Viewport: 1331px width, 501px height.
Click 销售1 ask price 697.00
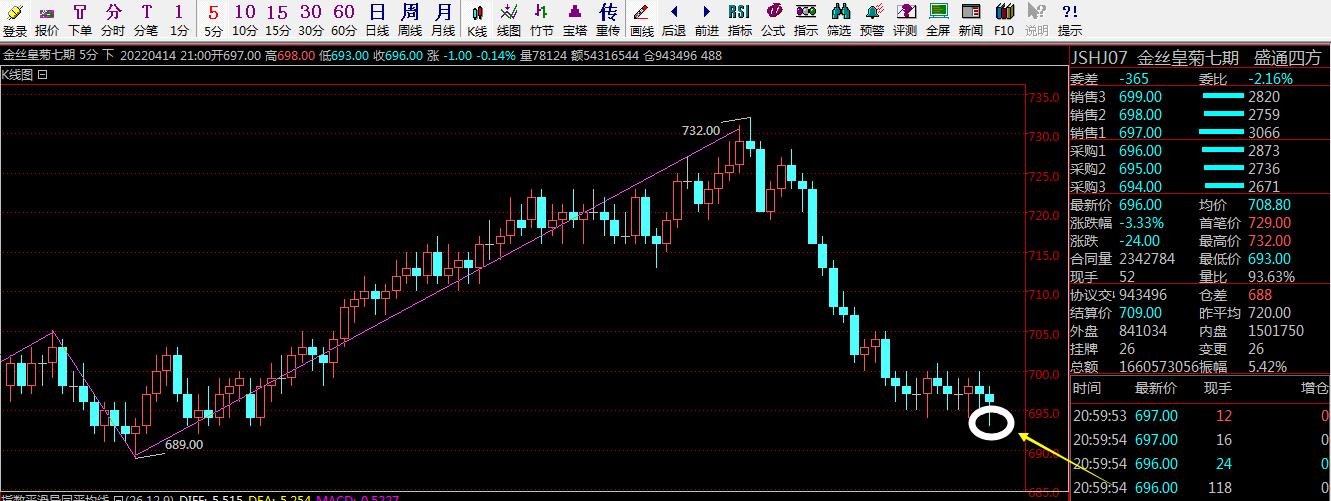[x=1142, y=133]
